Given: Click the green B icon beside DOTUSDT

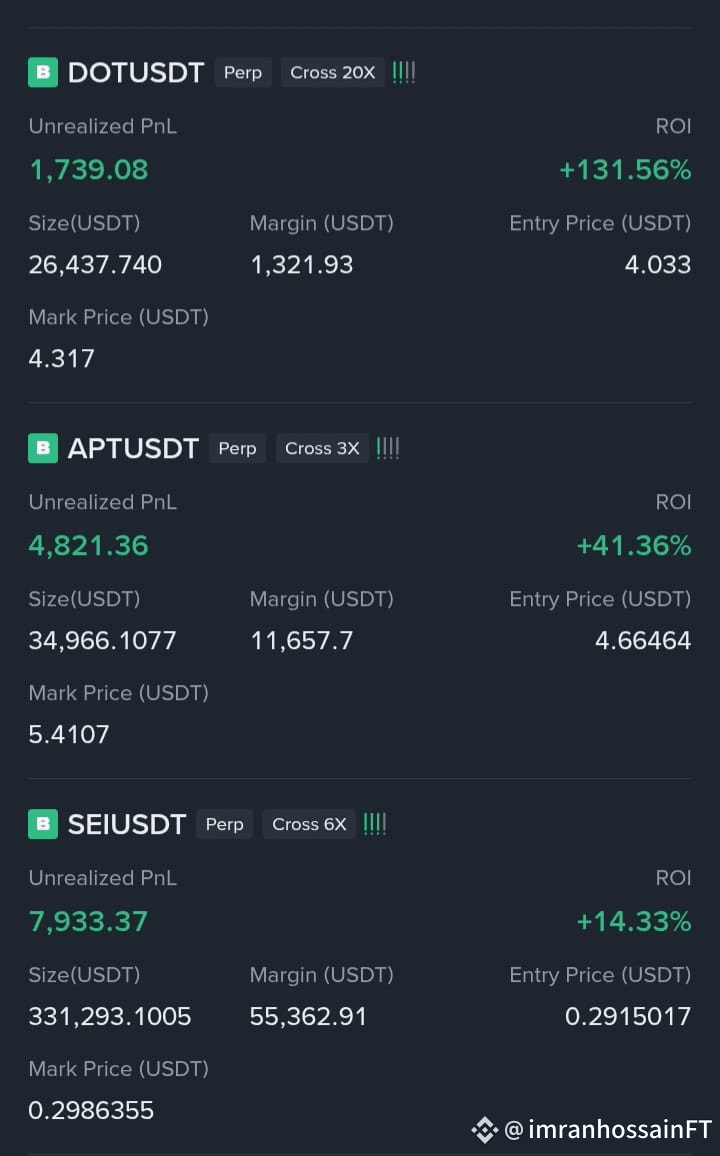Looking at the screenshot, I should point(43,72).
